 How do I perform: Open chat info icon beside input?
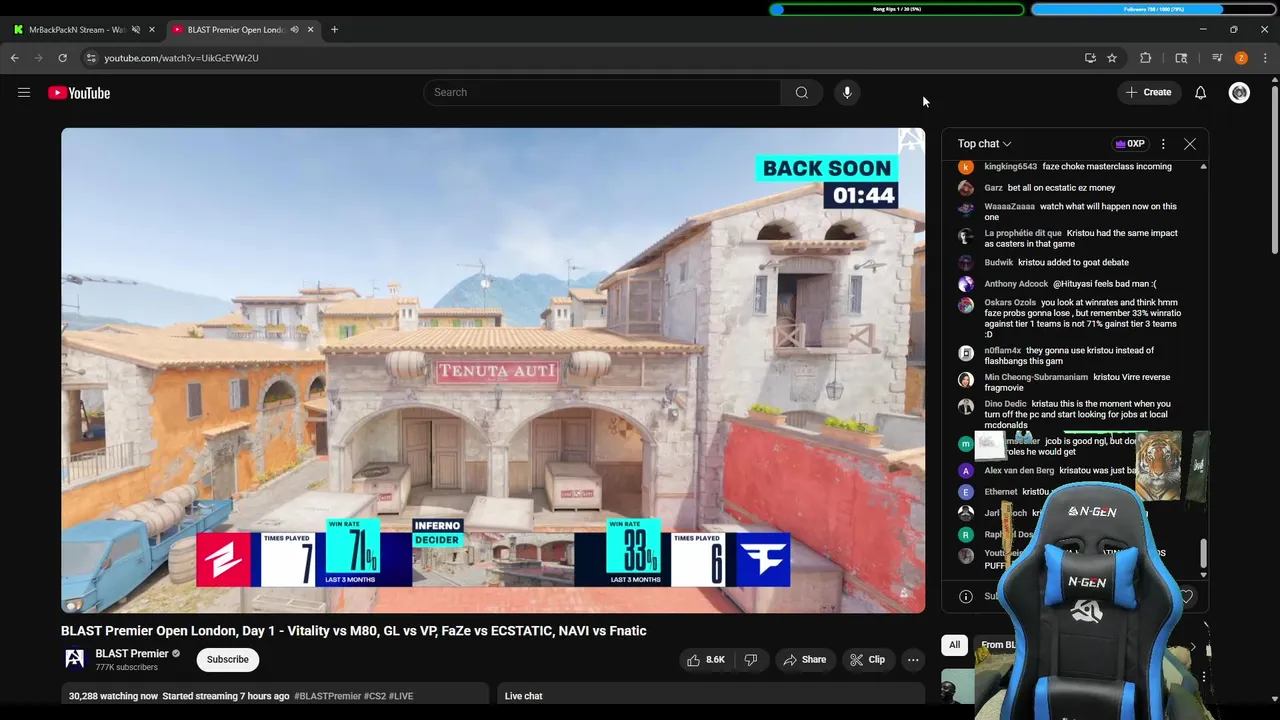[x=966, y=596]
